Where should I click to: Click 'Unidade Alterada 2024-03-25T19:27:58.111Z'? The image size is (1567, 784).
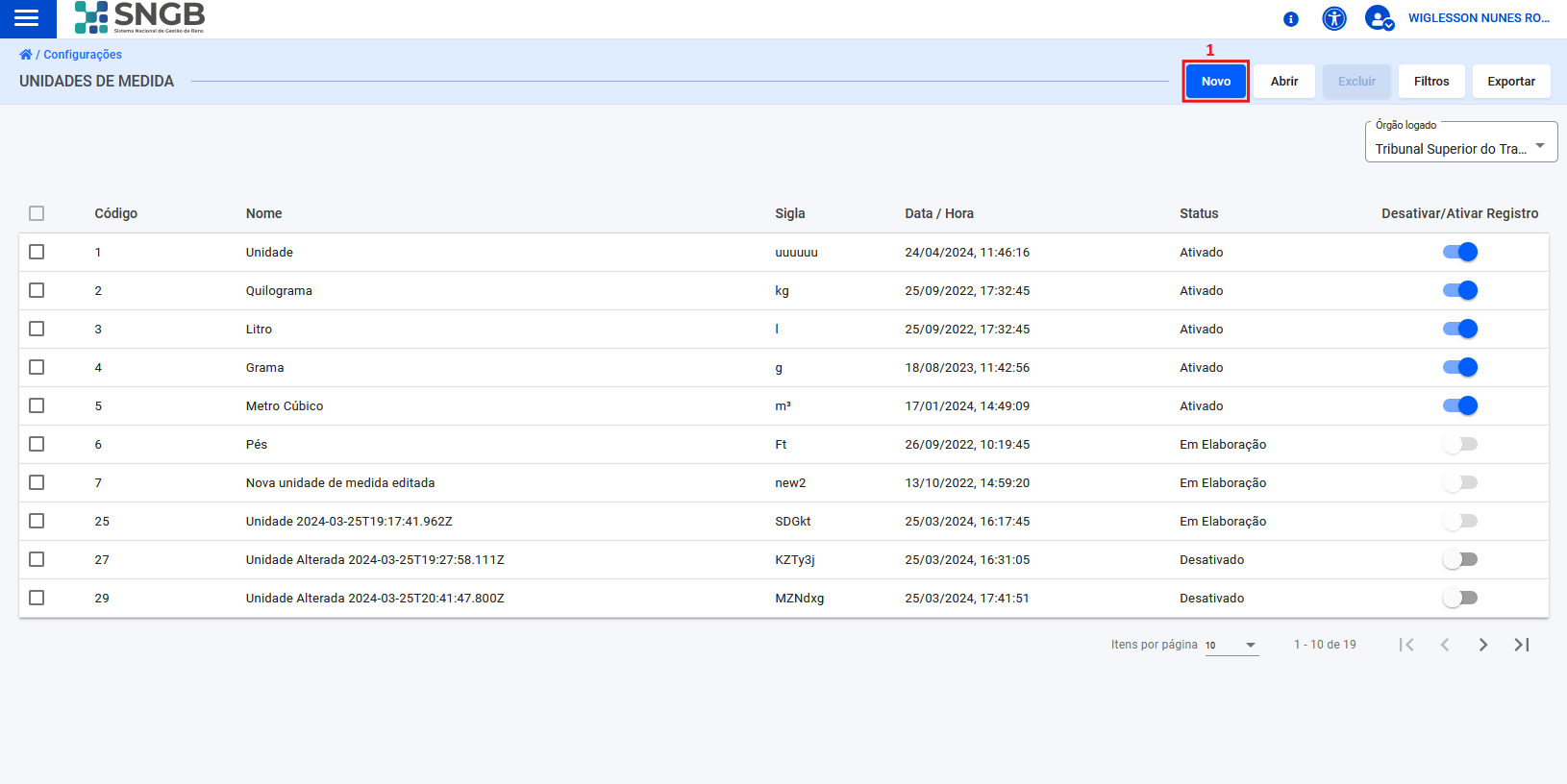375,560
